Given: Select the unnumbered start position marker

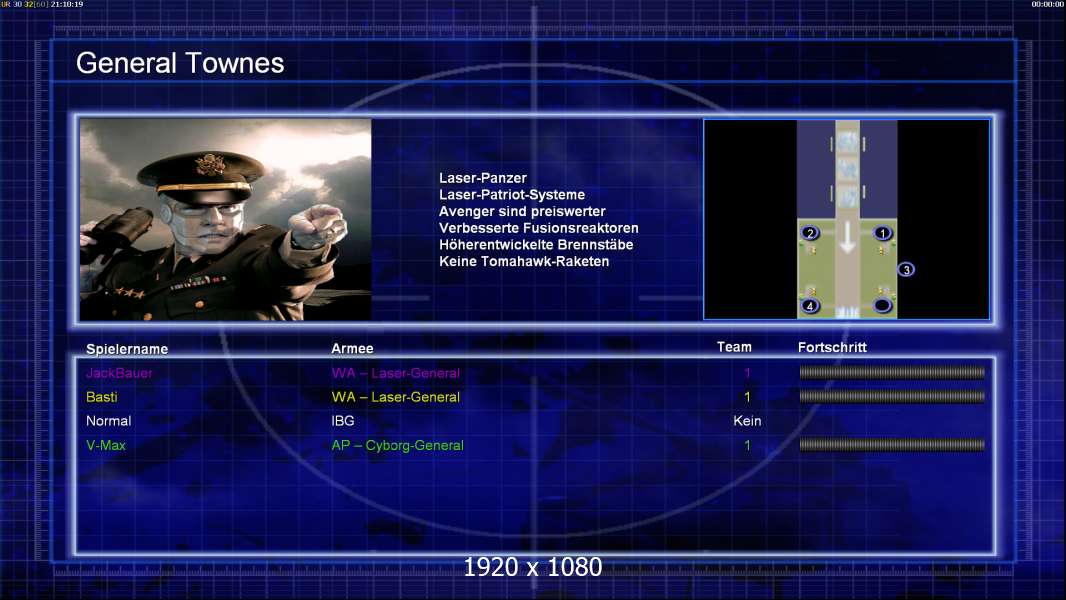Looking at the screenshot, I should (x=882, y=306).
